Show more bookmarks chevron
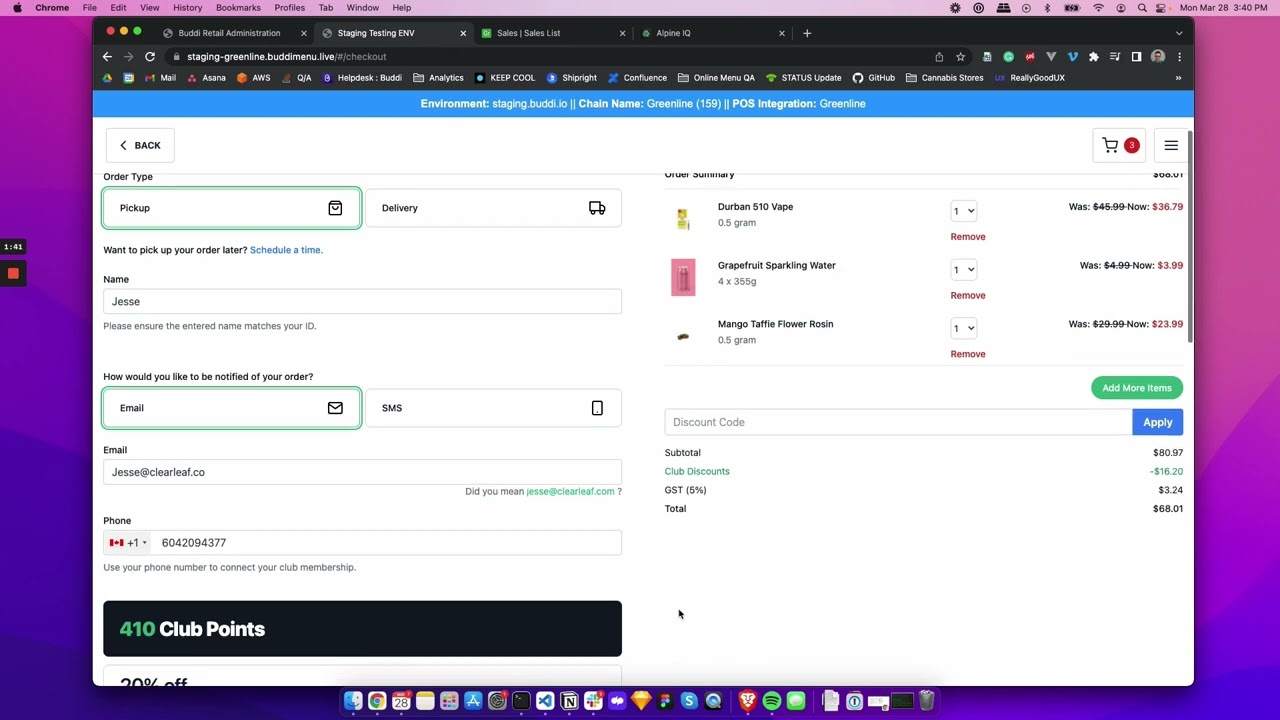This screenshot has width=1280, height=720. (x=1178, y=78)
